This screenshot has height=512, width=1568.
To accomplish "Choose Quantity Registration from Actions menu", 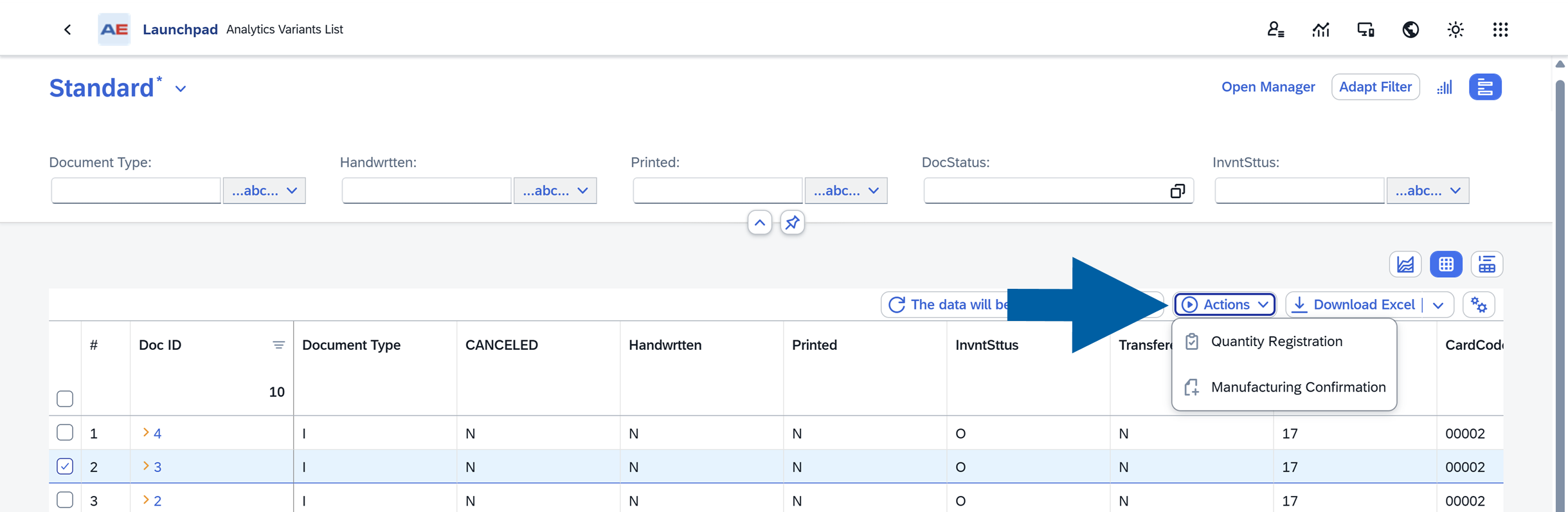I will pos(1284,342).
